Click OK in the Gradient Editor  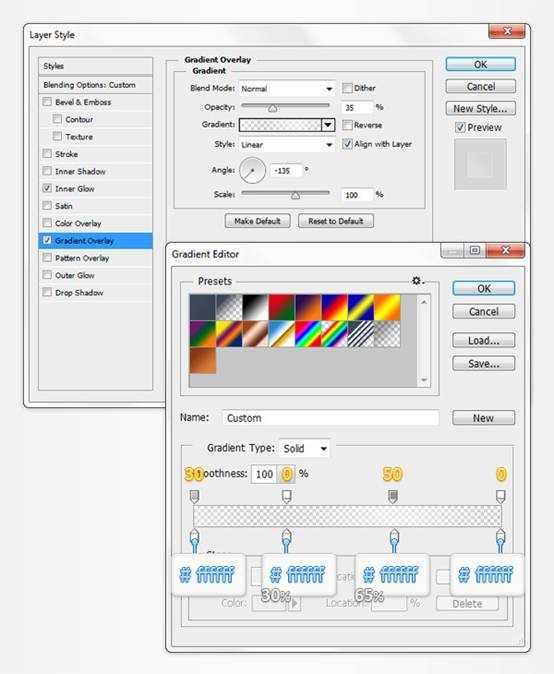point(484,288)
